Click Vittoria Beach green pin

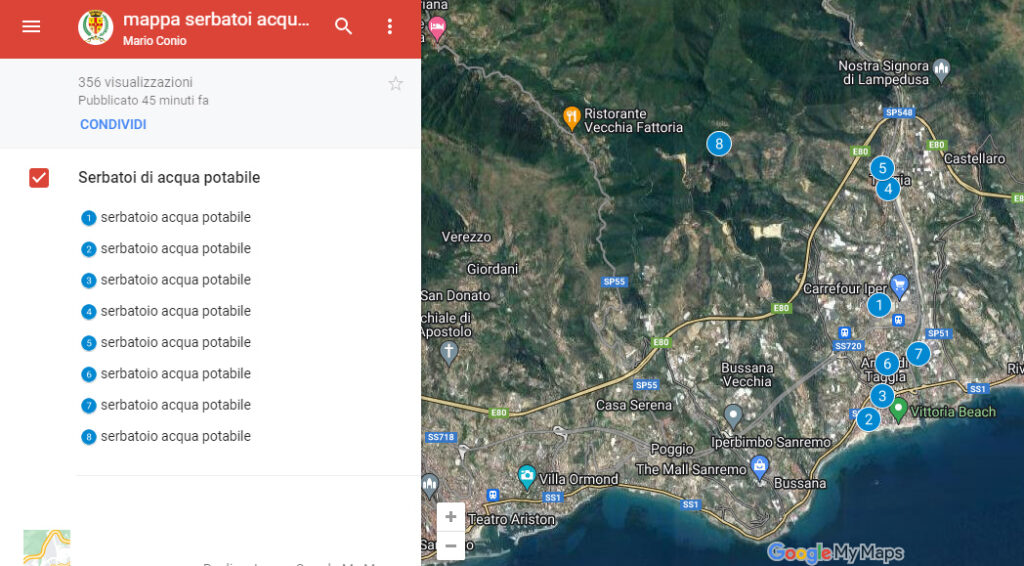(899, 411)
